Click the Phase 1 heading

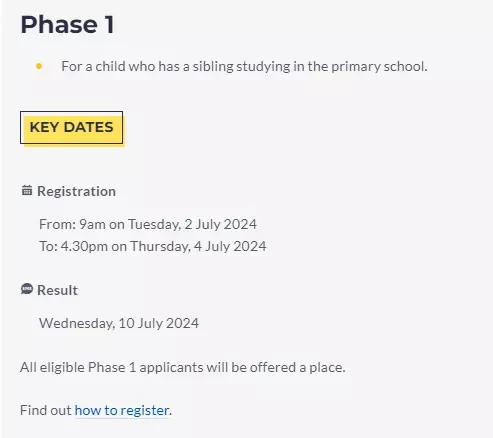[67, 24]
